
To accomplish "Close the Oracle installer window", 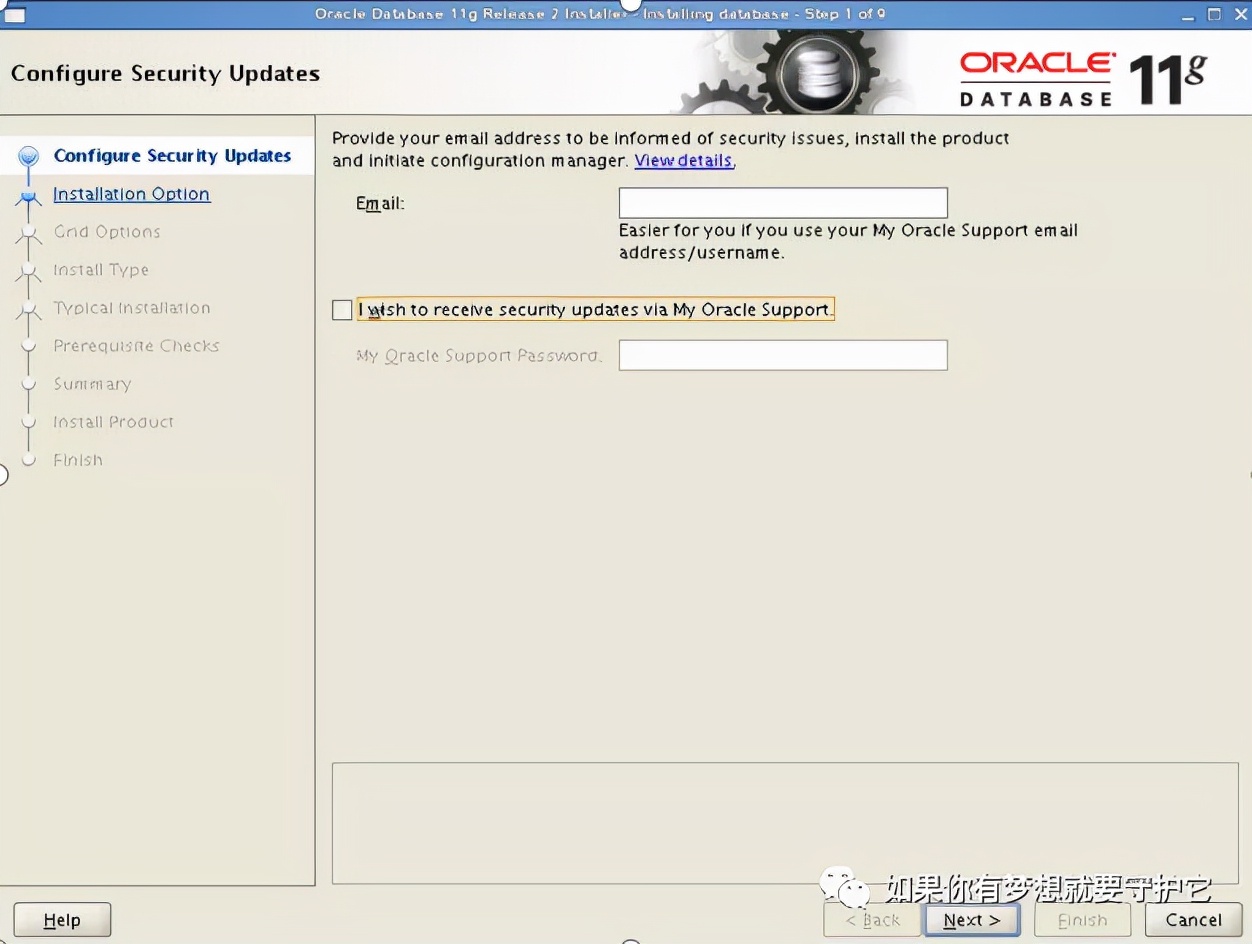I will point(1238,14).
